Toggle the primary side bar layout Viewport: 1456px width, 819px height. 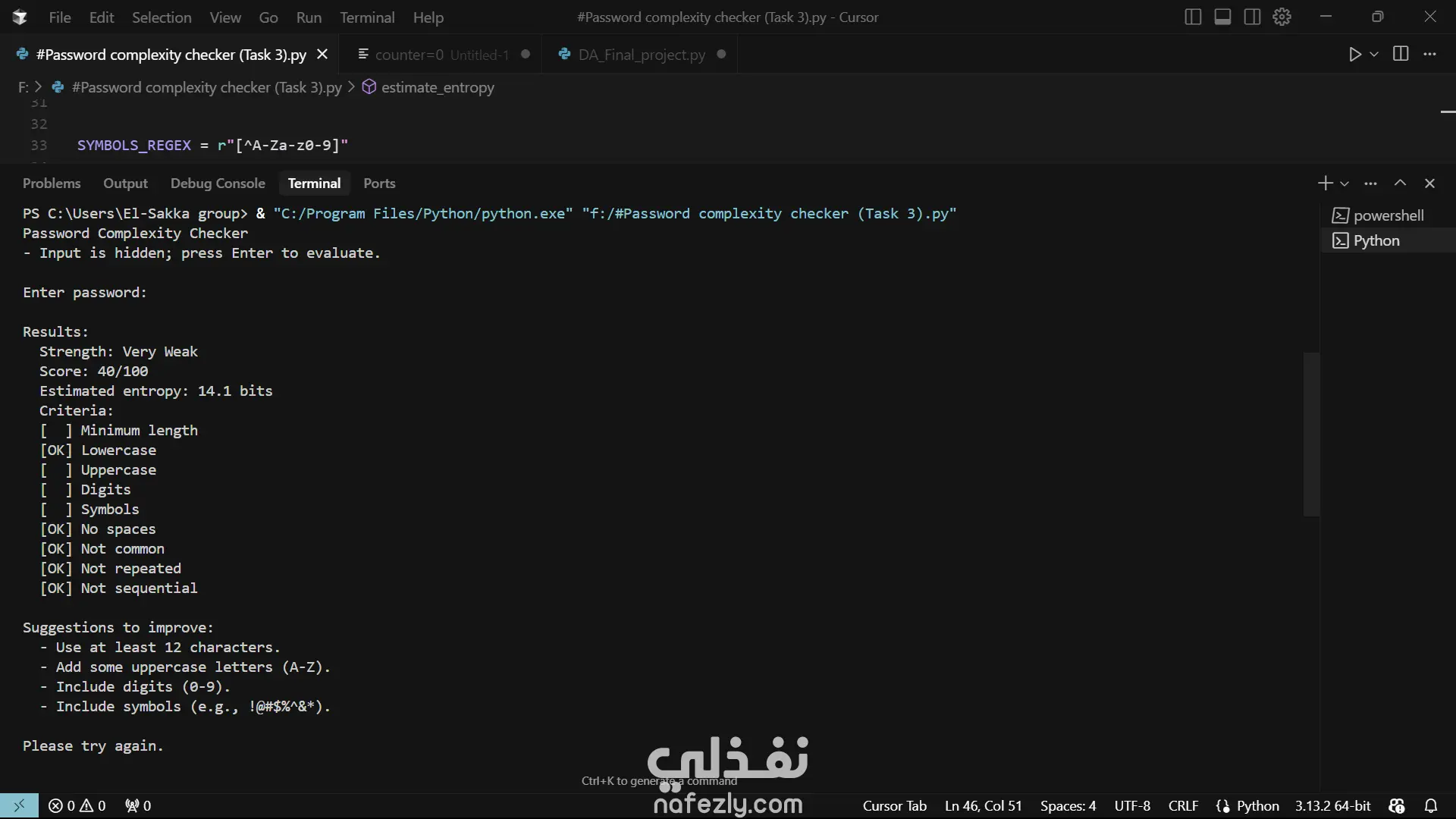pyautogui.click(x=1192, y=17)
